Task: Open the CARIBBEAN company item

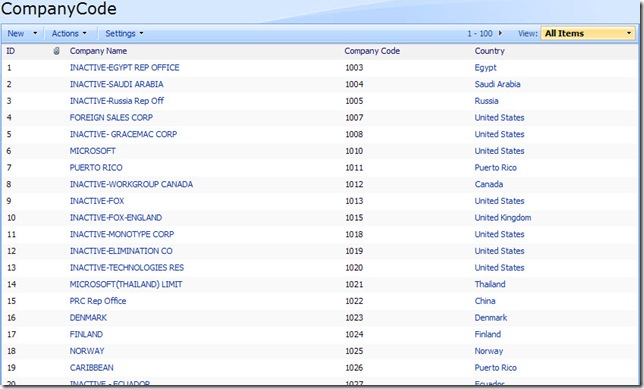Action: [92, 368]
